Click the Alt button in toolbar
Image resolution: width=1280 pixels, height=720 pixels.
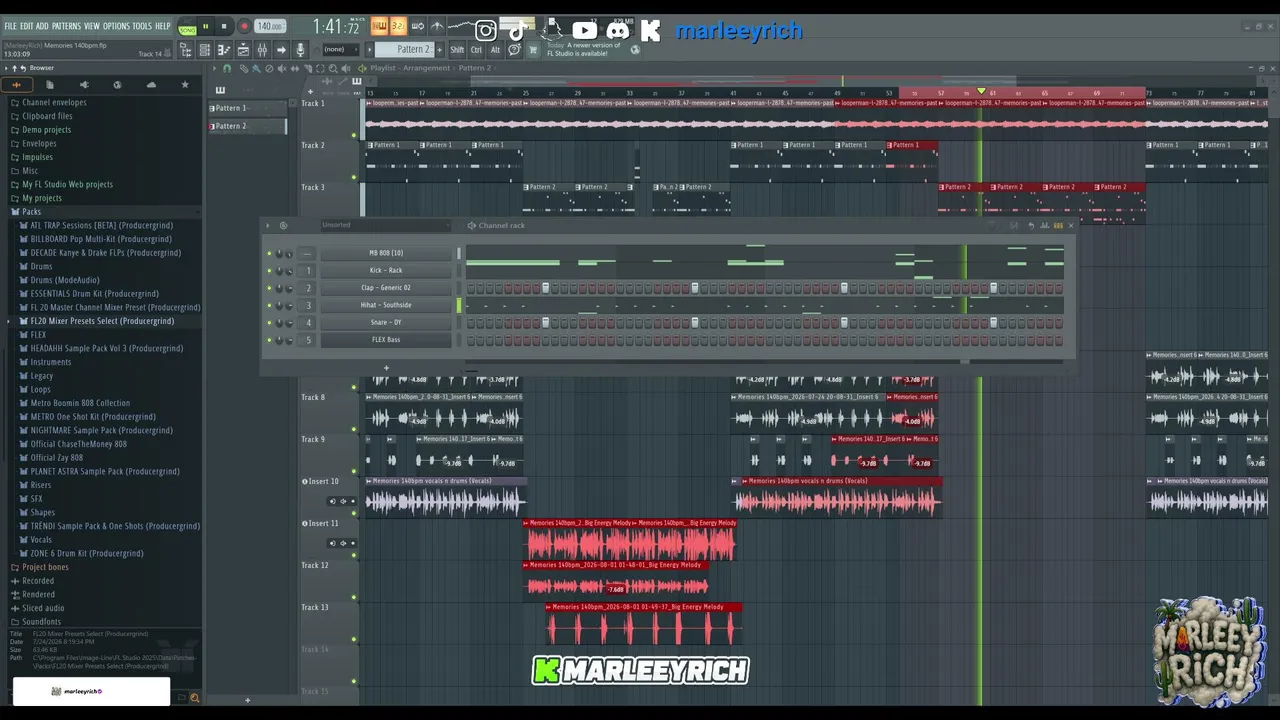point(495,50)
